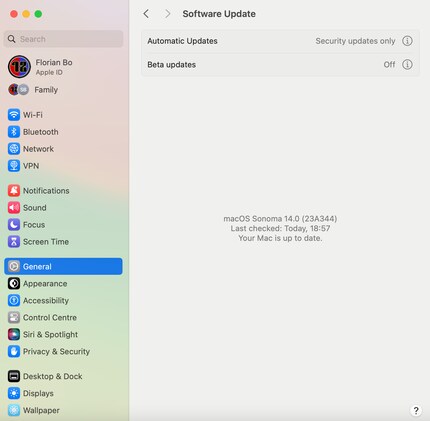Close window with red button
The height and width of the screenshot is (421, 430).
click(x=14, y=14)
